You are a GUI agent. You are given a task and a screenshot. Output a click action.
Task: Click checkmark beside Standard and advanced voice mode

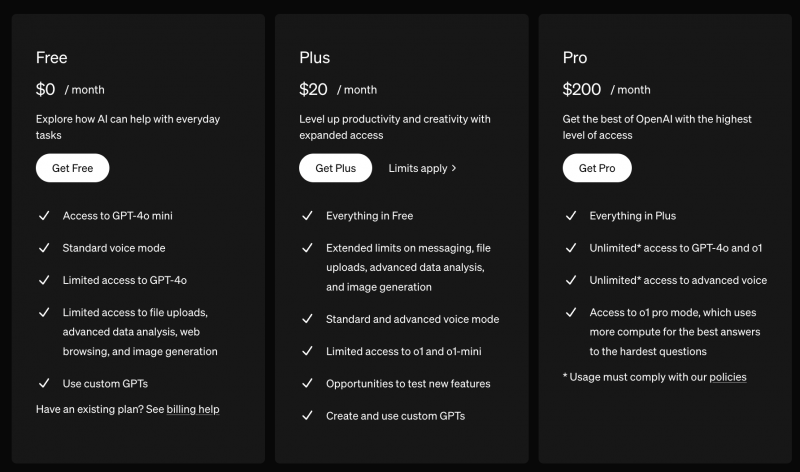tap(307, 318)
